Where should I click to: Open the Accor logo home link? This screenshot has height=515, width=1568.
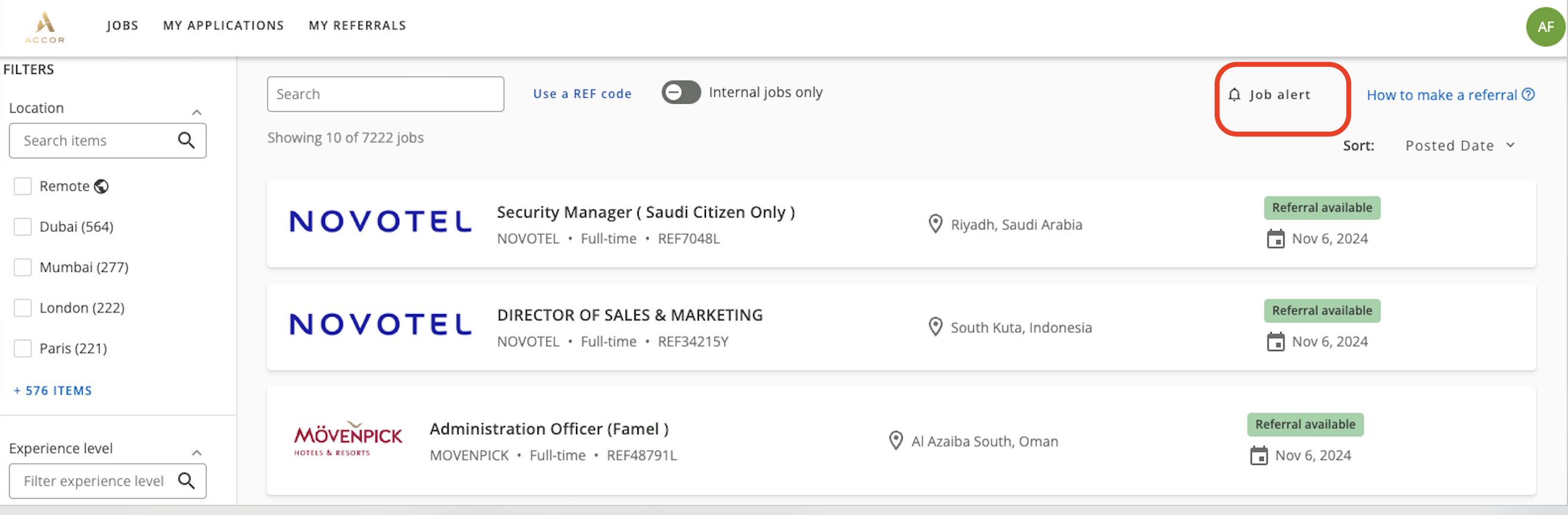click(x=45, y=27)
